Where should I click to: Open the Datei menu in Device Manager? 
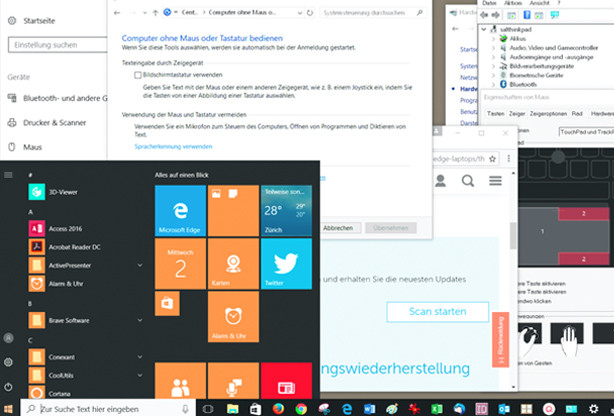[x=489, y=3]
